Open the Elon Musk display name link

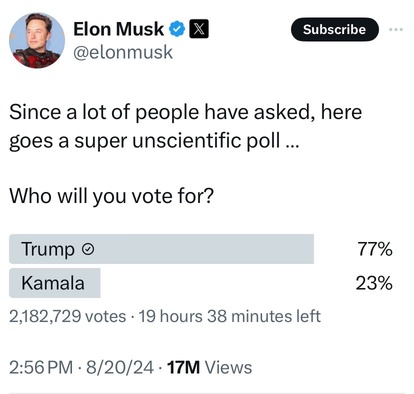[x=118, y=29]
